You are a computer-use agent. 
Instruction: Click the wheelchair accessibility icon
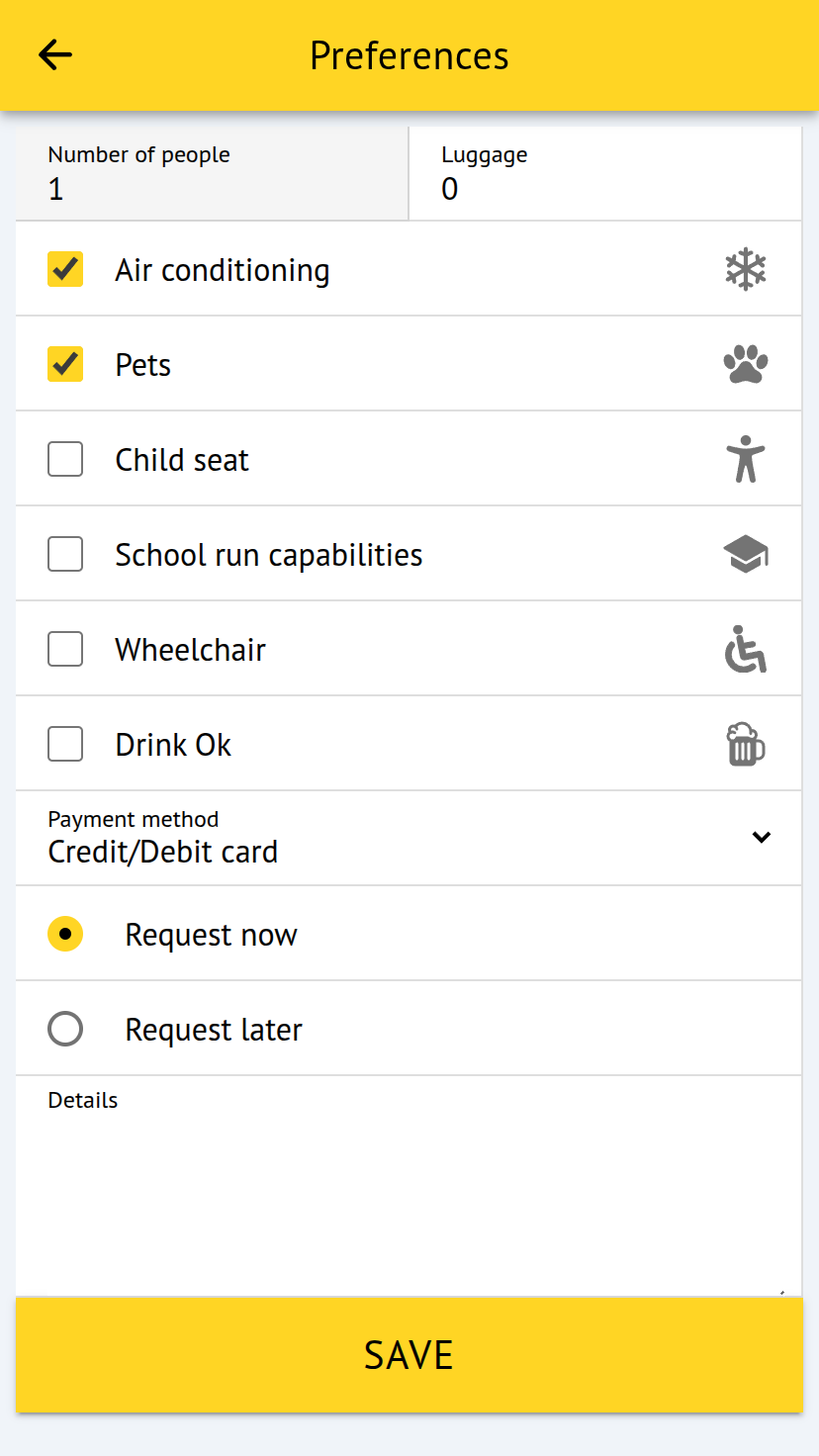pyautogui.click(x=746, y=650)
